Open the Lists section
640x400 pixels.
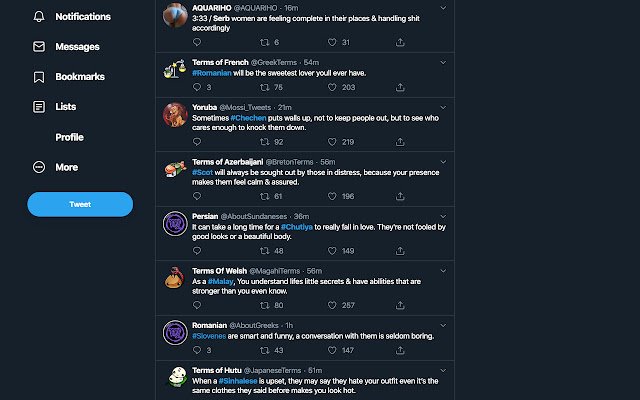(x=54, y=107)
